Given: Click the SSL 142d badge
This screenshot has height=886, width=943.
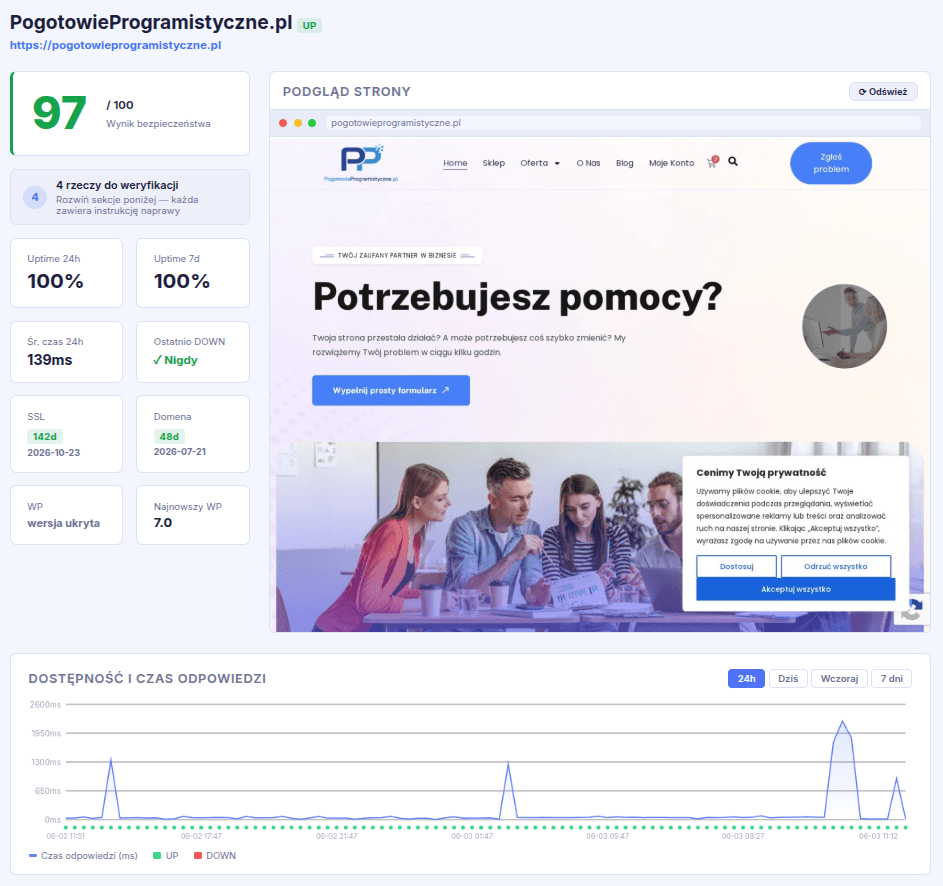Looking at the screenshot, I should (45, 437).
